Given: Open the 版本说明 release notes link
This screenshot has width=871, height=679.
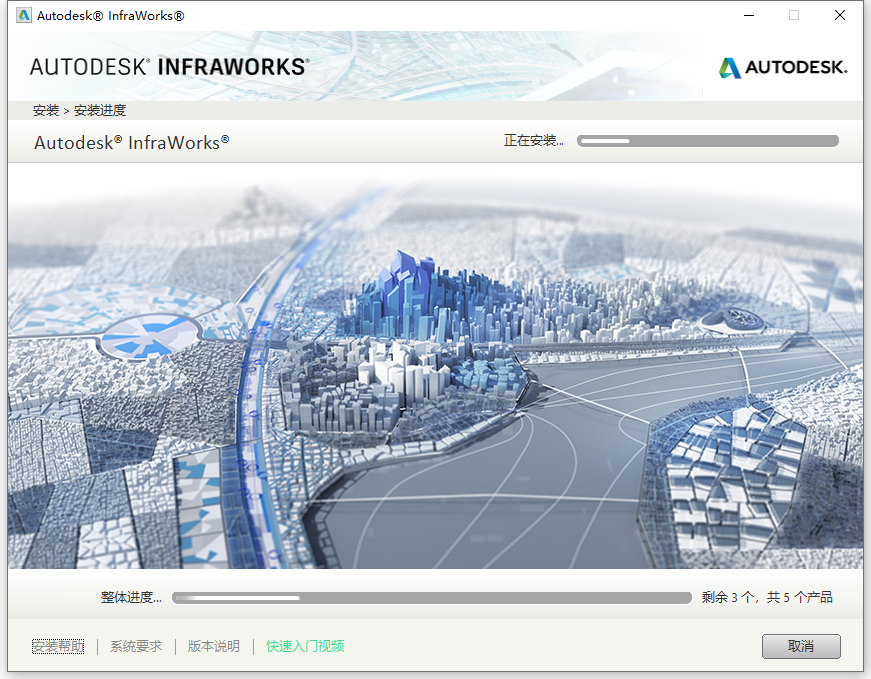Looking at the screenshot, I should [x=214, y=646].
